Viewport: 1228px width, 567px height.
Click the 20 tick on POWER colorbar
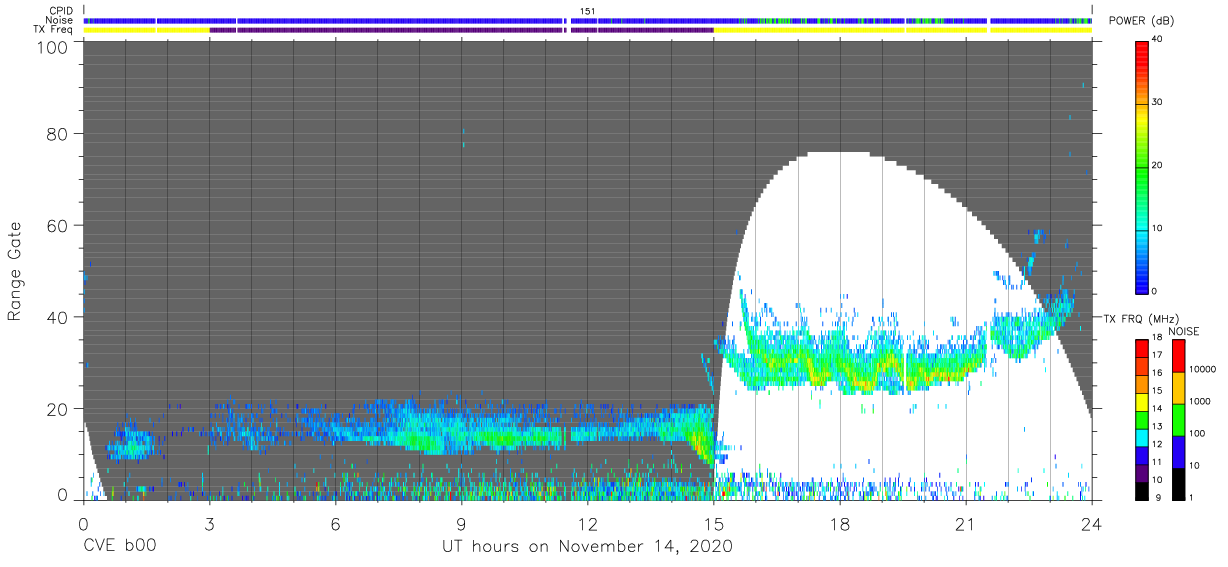(x=1158, y=165)
